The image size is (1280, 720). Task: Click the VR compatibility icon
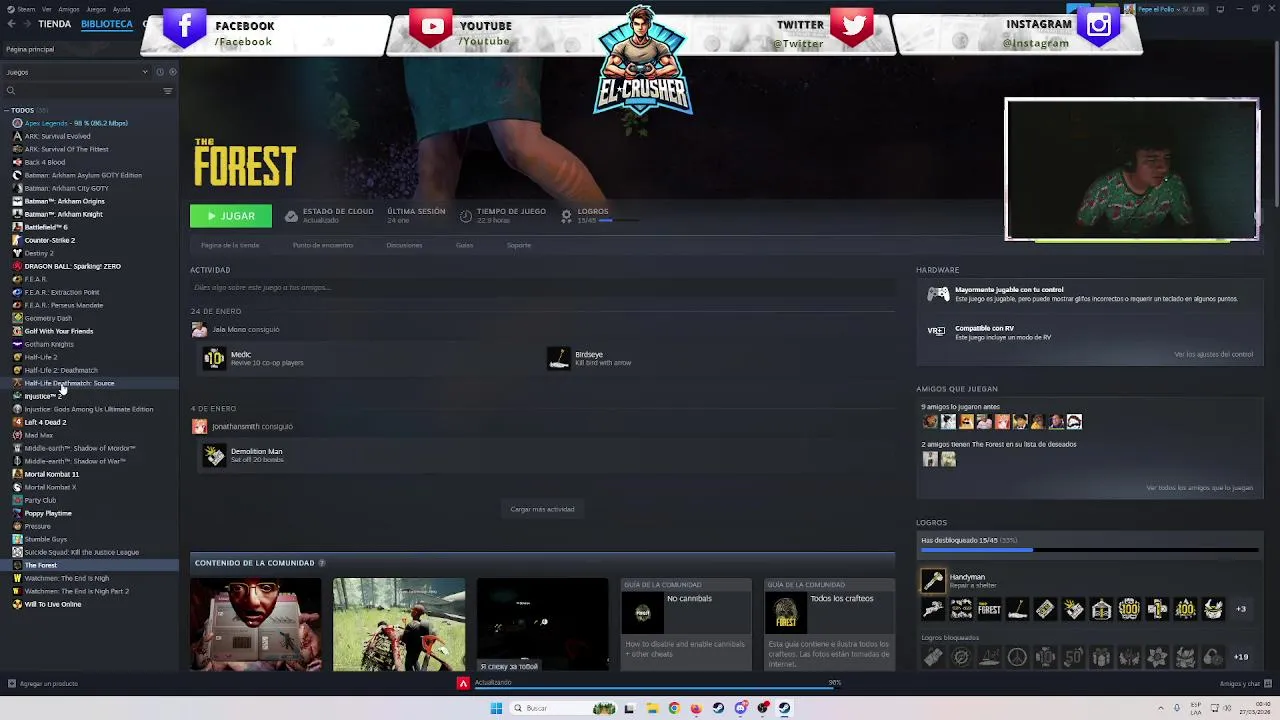(x=936, y=331)
